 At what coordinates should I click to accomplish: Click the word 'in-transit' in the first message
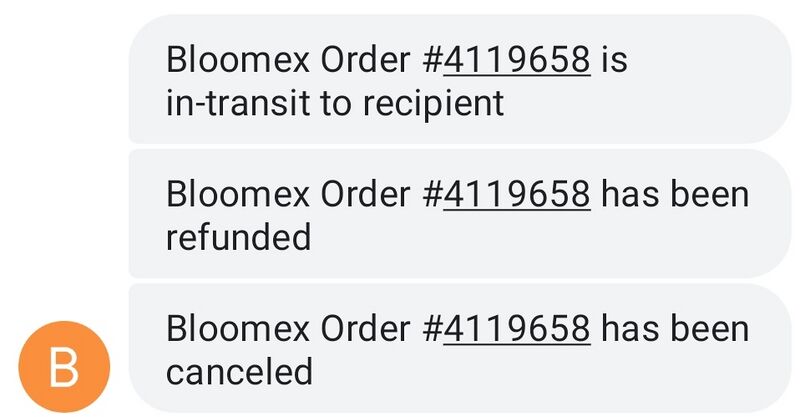click(x=238, y=103)
